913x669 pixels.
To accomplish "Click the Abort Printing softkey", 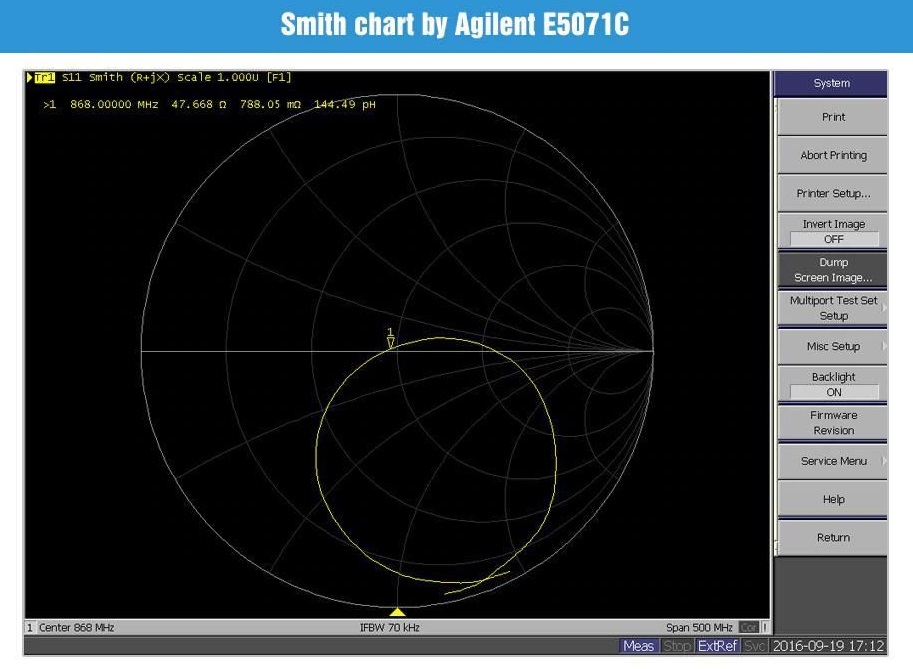I will 833,155.
